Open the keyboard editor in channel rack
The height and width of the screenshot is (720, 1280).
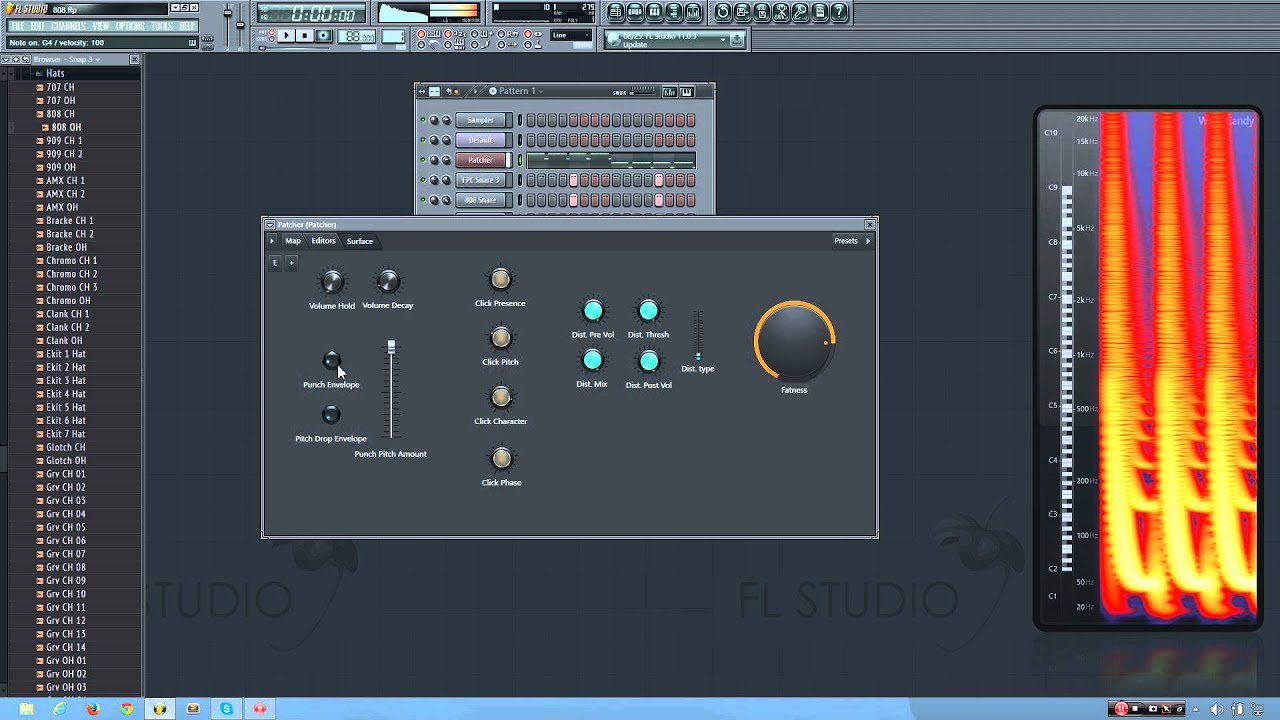687,91
